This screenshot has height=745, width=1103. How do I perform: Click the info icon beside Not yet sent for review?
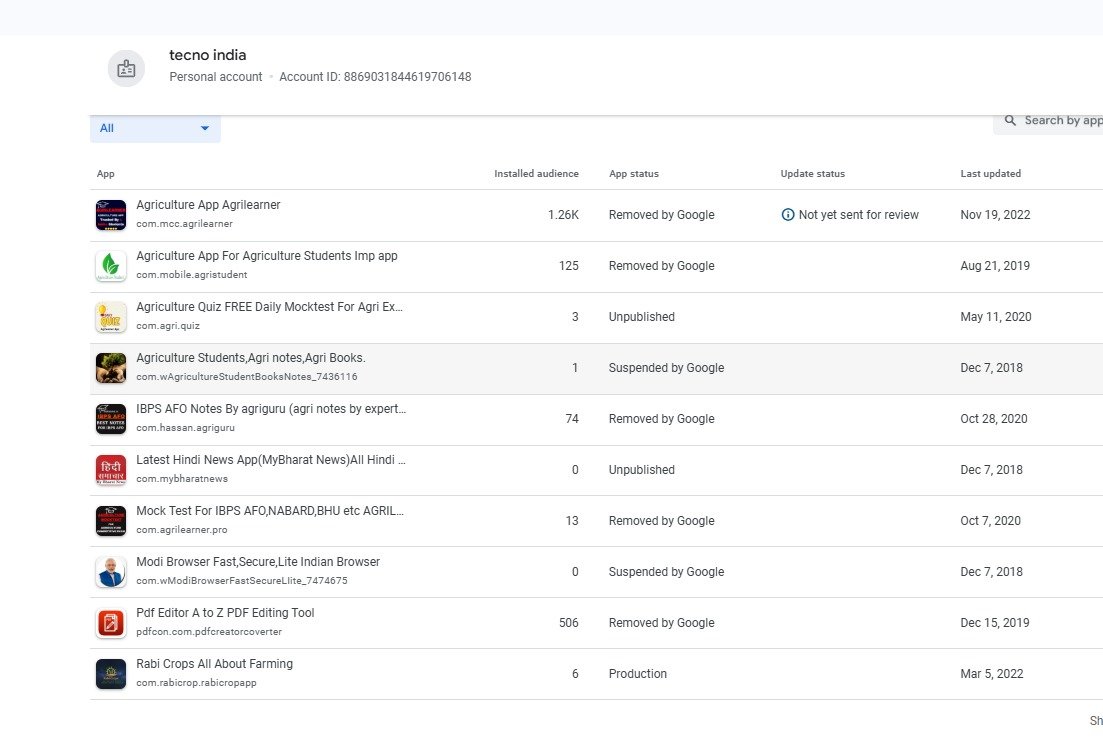788,215
